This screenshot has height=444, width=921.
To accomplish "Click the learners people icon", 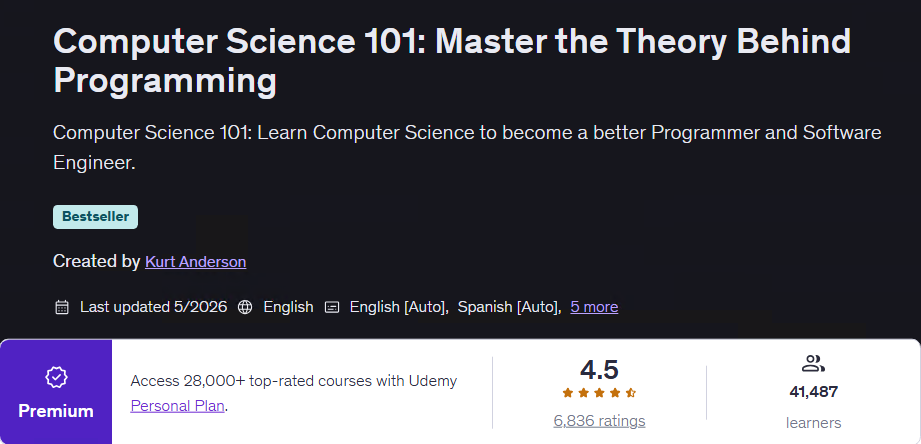I will click(814, 364).
